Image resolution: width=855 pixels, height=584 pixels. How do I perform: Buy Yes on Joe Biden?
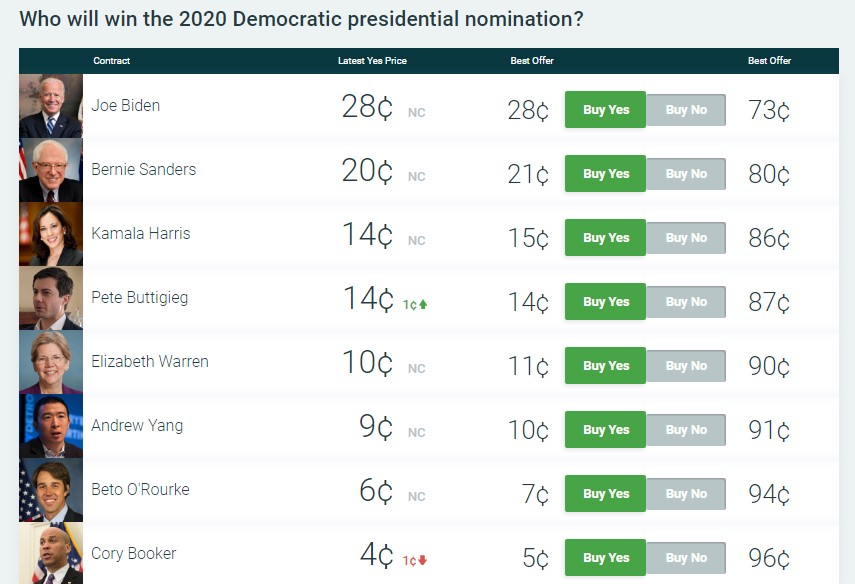click(604, 109)
